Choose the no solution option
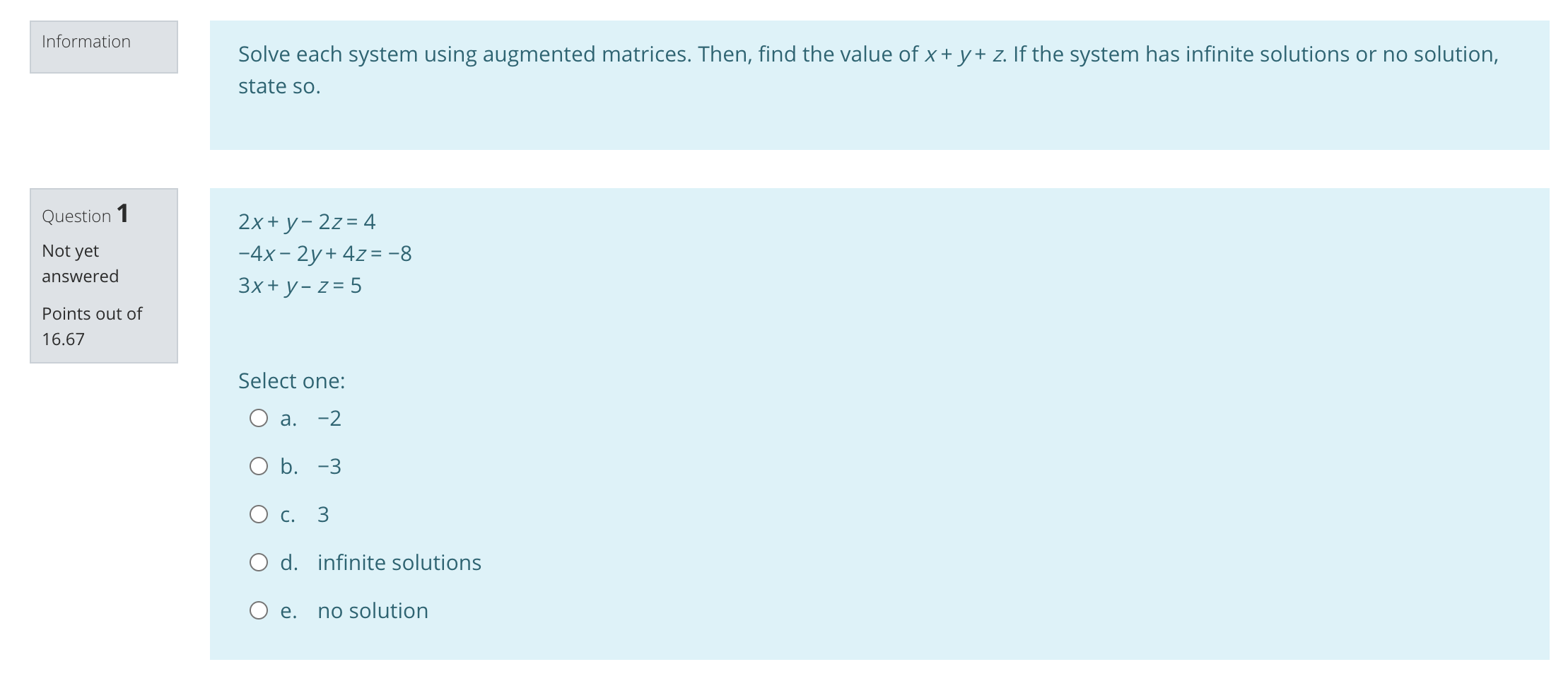This screenshot has width=1568, height=686. [x=261, y=610]
